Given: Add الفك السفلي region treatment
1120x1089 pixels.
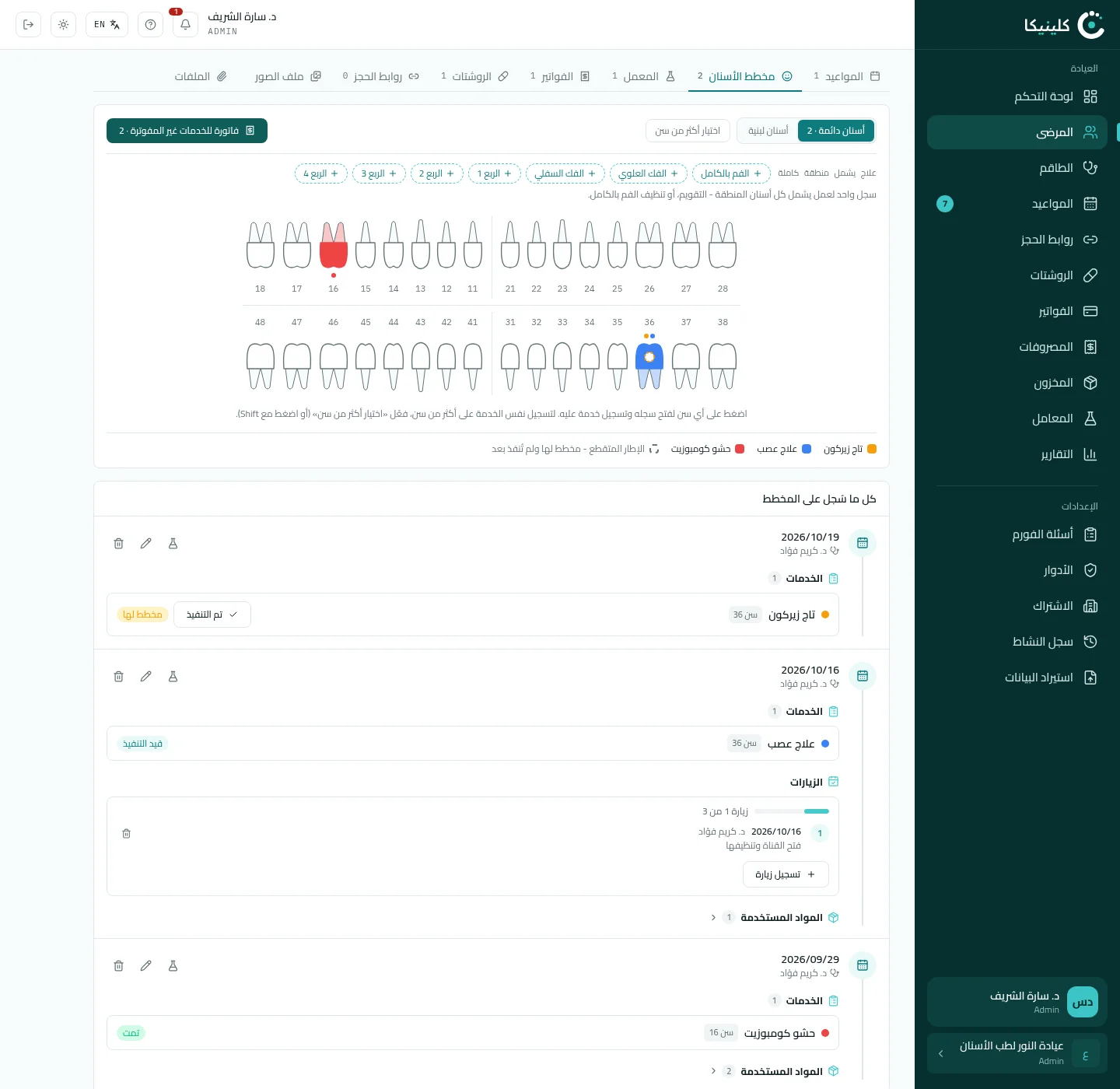Looking at the screenshot, I should (x=565, y=173).
